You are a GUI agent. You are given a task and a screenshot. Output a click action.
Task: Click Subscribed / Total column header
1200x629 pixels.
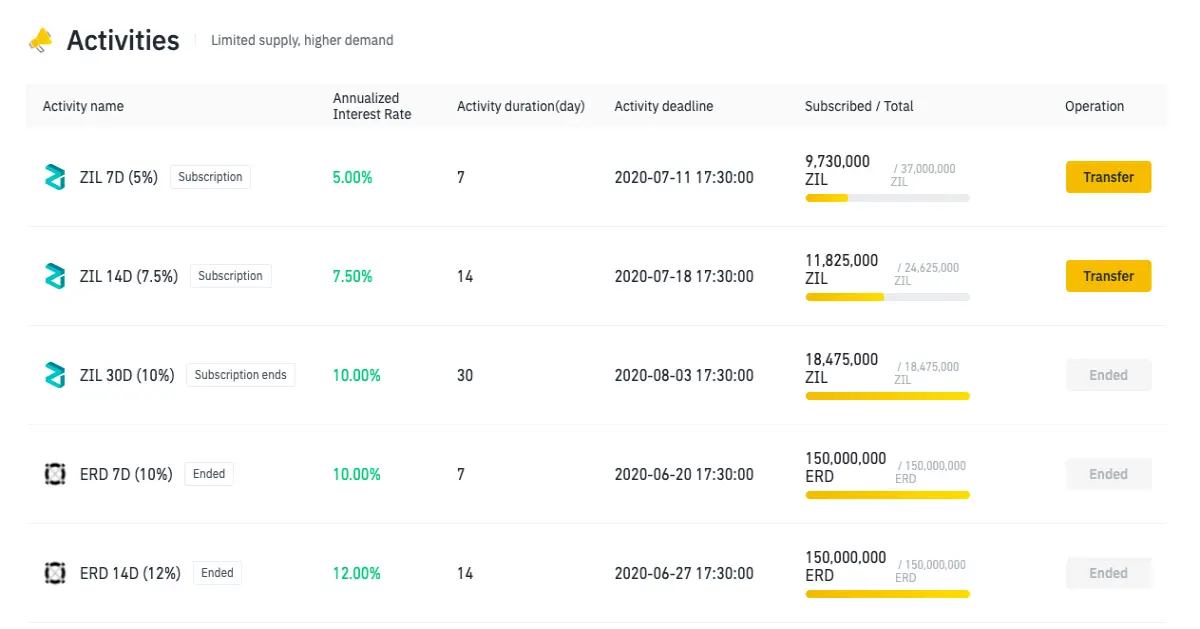(859, 106)
